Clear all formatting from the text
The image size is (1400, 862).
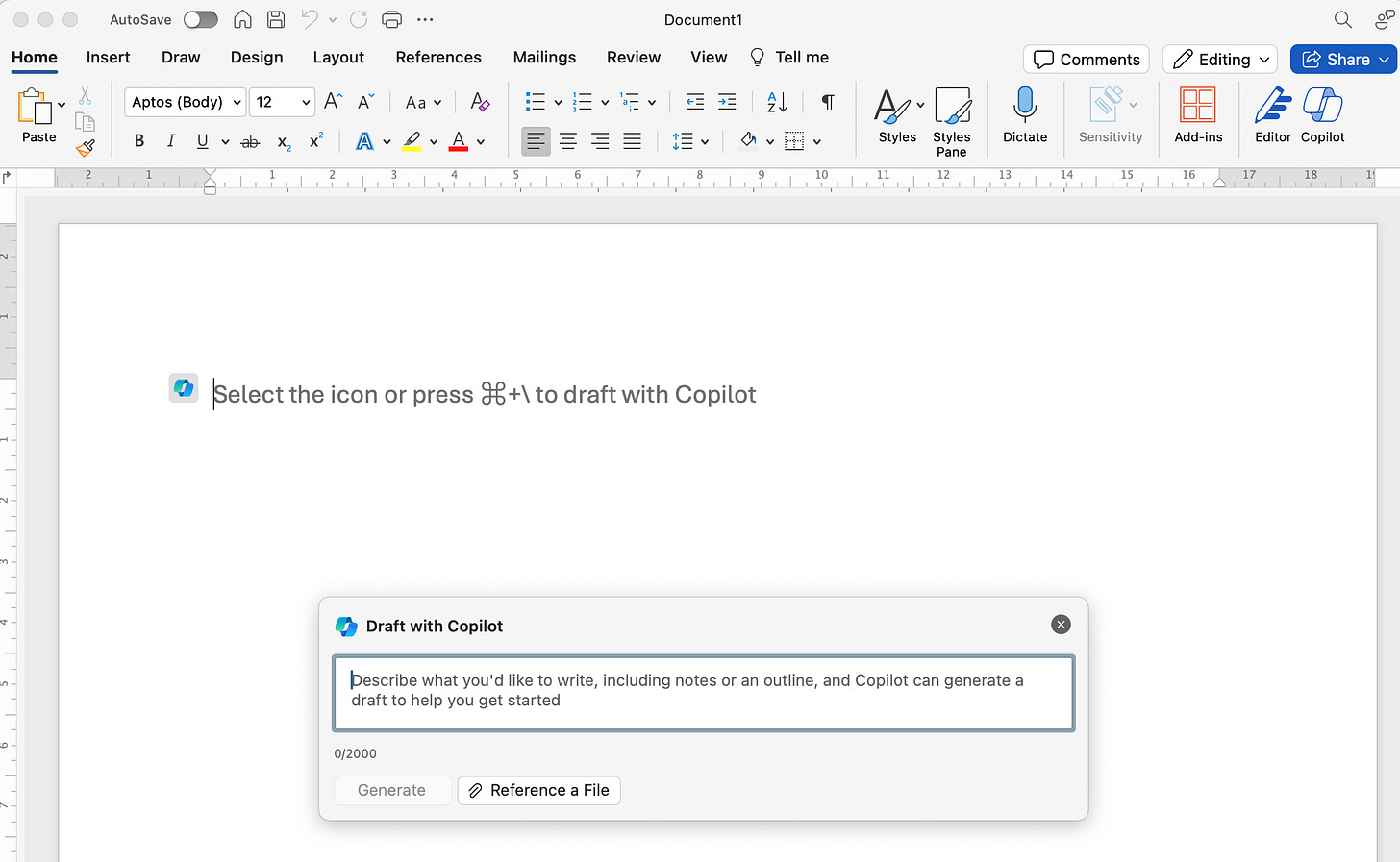[480, 102]
